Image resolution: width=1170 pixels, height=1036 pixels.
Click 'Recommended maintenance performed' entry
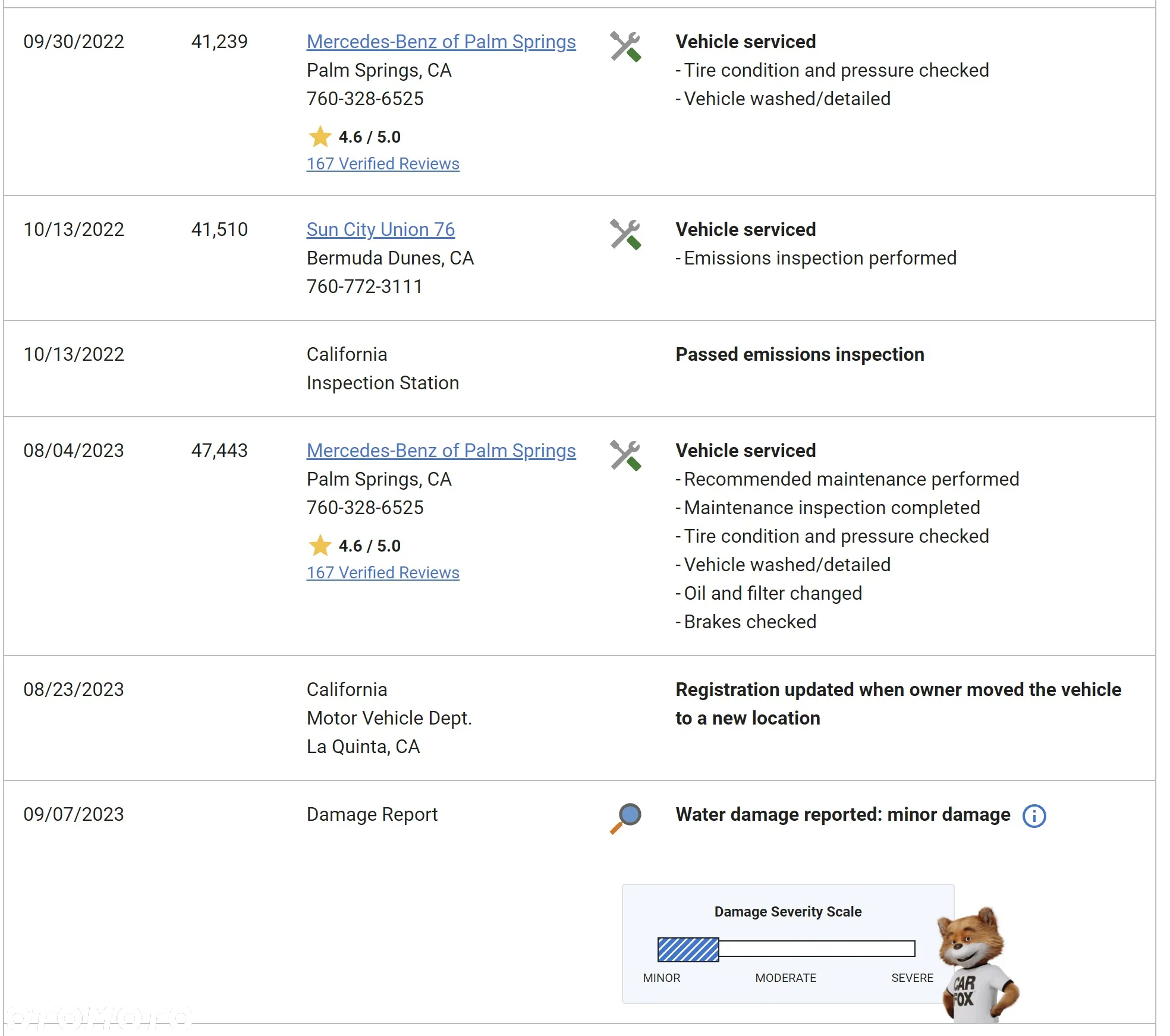point(851,479)
